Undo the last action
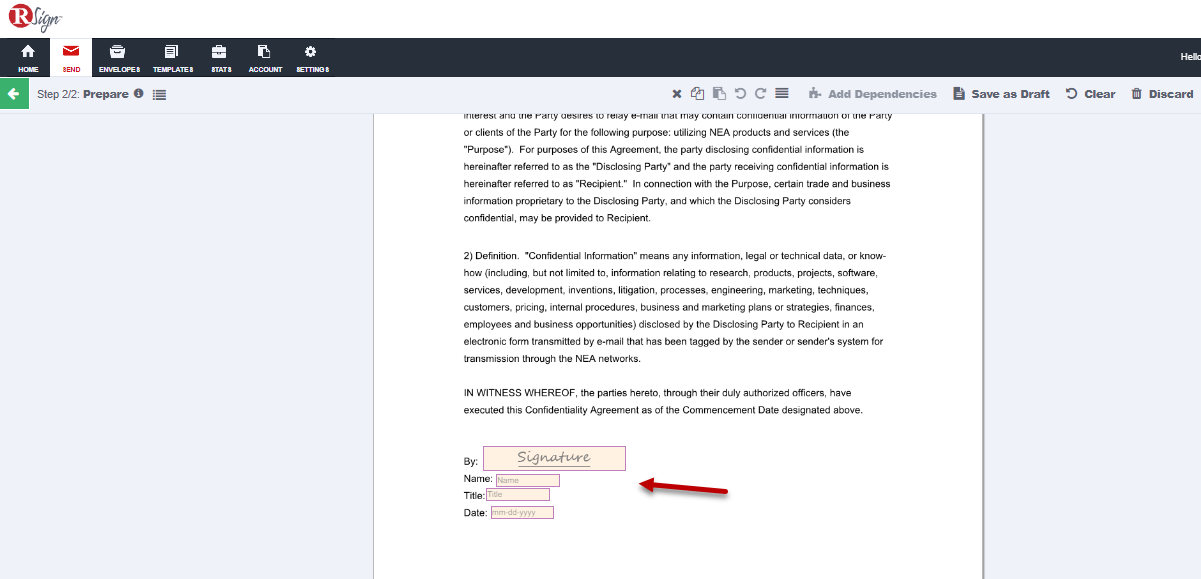This screenshot has width=1201, height=579. [x=740, y=94]
